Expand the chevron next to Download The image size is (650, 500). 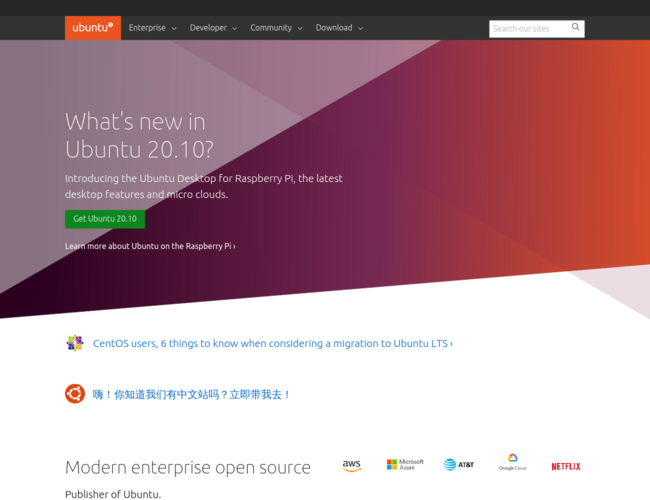point(361,29)
